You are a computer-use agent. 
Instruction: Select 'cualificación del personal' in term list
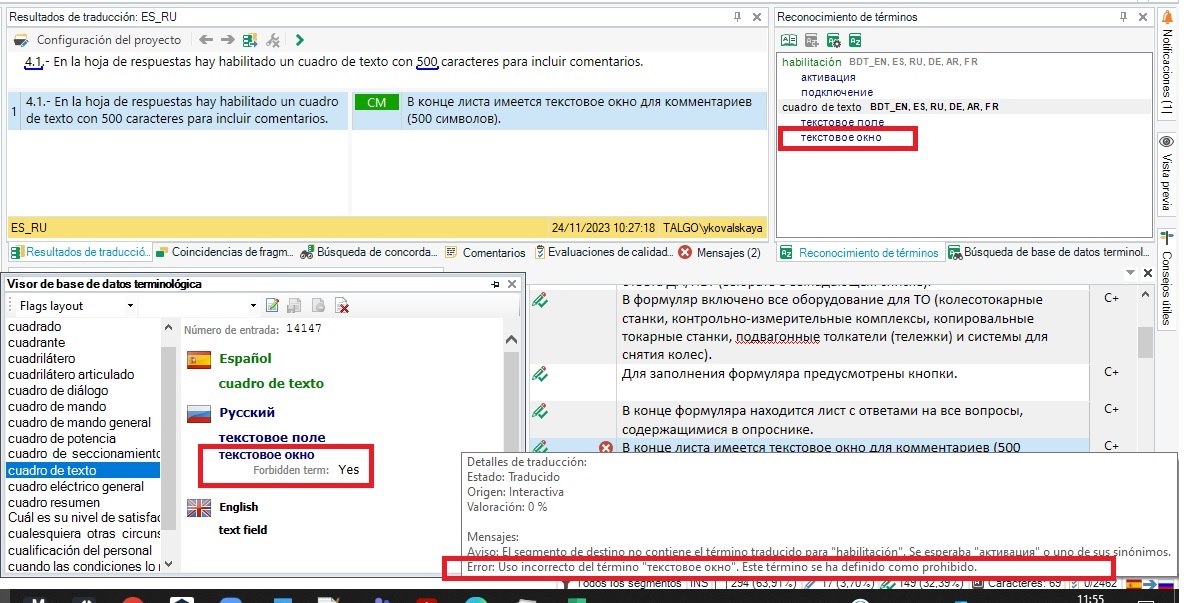tap(81, 550)
